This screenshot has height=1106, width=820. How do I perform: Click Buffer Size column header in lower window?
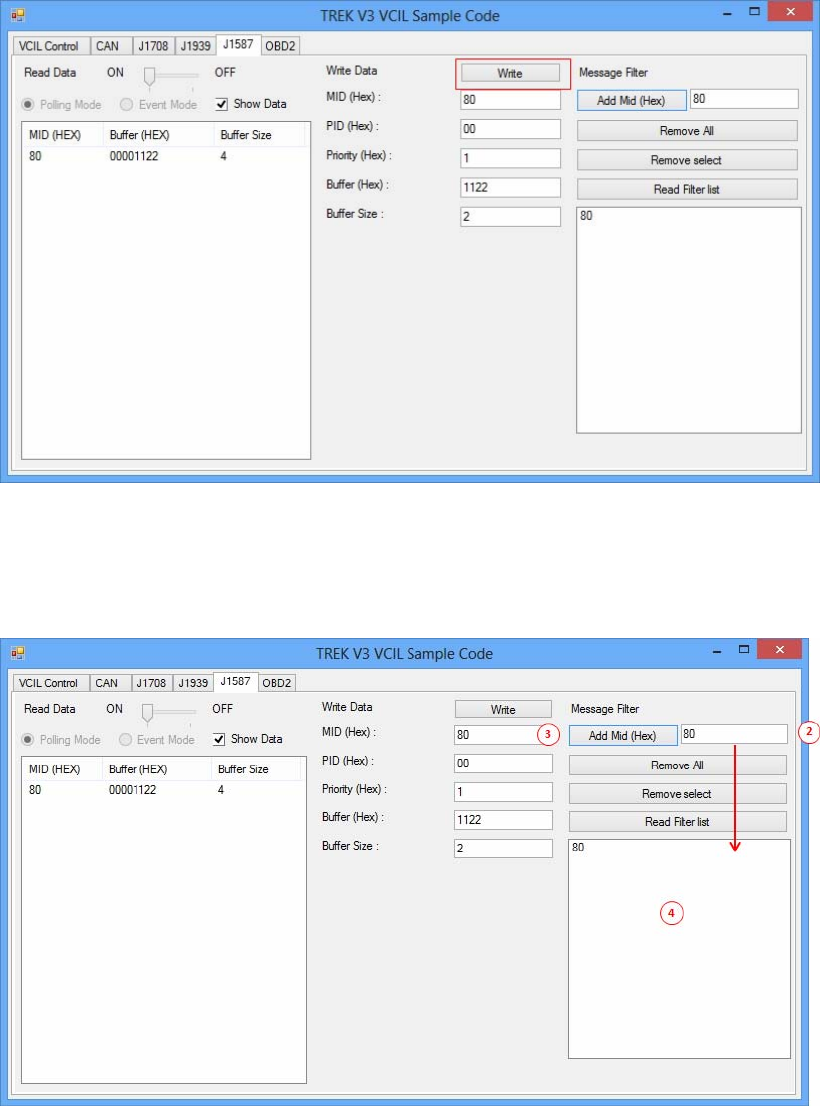(255, 769)
